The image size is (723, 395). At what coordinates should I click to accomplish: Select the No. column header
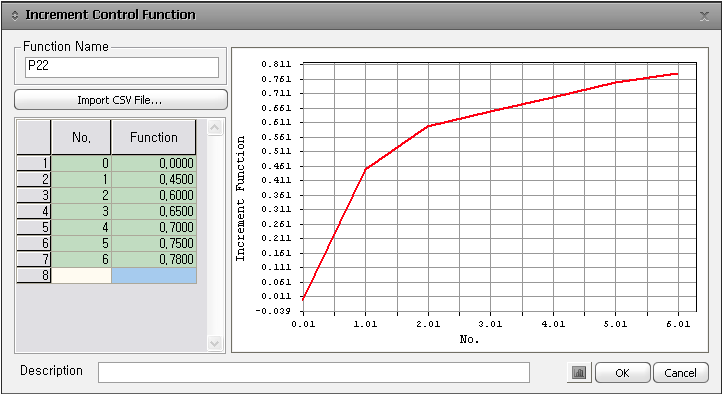81,137
